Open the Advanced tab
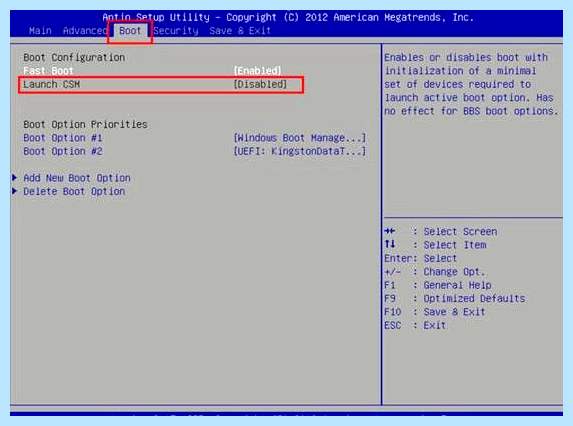Viewport: 573px width, 426px height. tap(85, 31)
